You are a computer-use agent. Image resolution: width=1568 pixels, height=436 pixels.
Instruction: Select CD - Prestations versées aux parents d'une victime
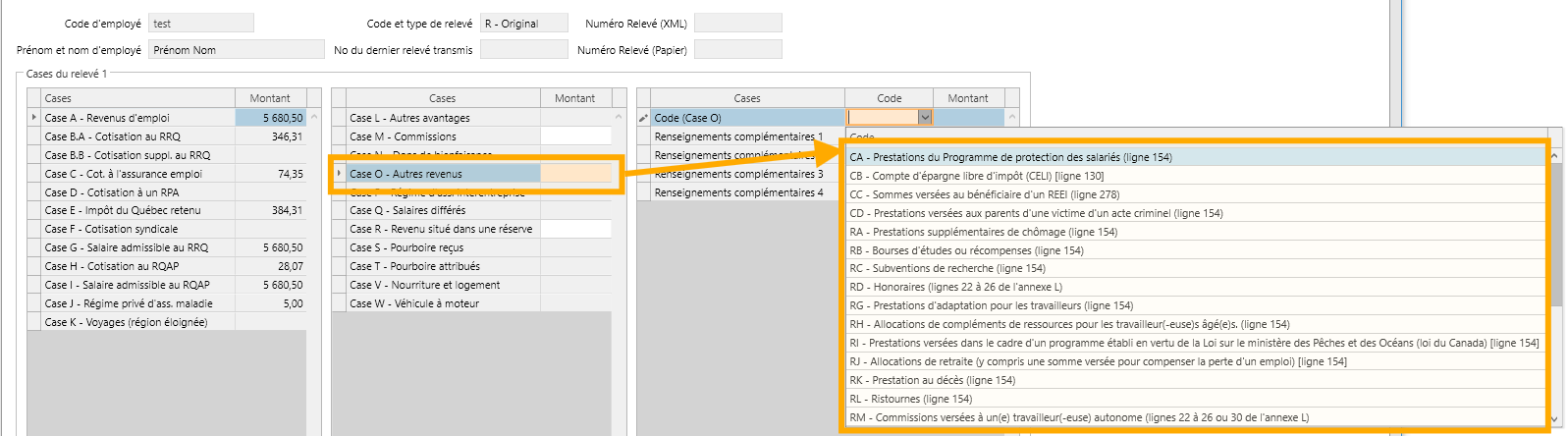pyautogui.click(x=1197, y=213)
